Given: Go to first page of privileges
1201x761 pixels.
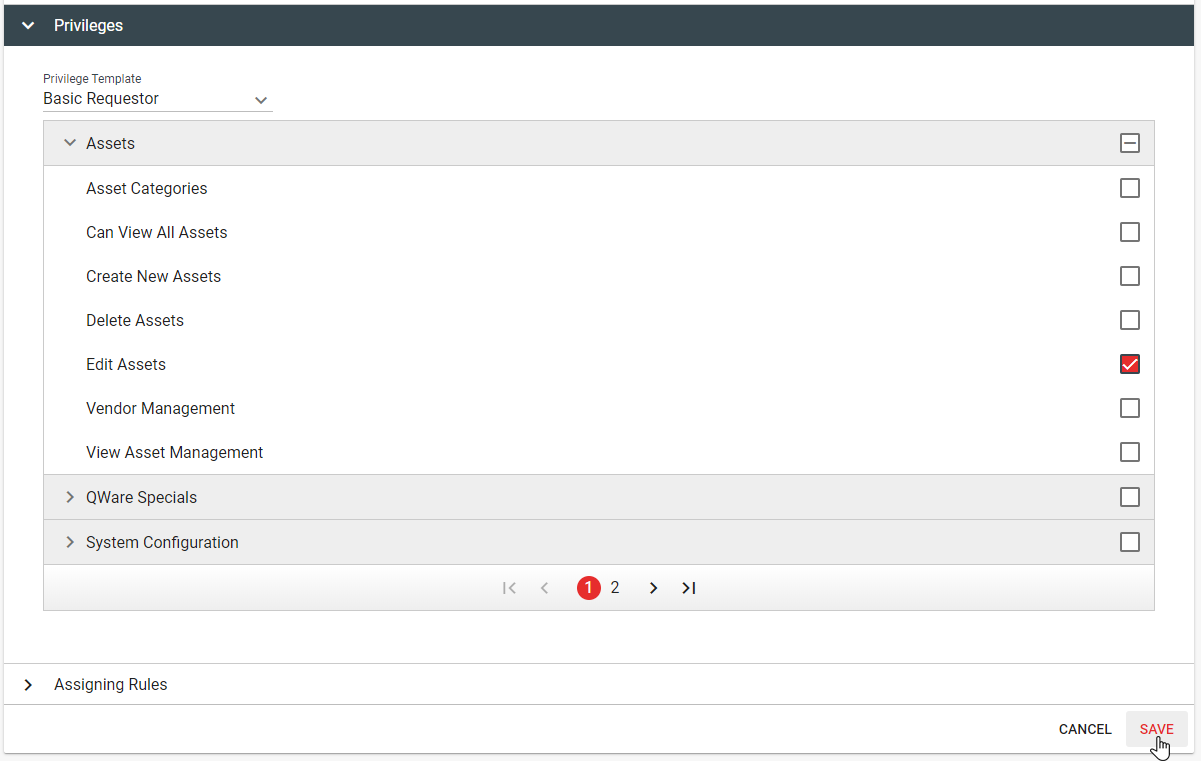Looking at the screenshot, I should [509, 588].
